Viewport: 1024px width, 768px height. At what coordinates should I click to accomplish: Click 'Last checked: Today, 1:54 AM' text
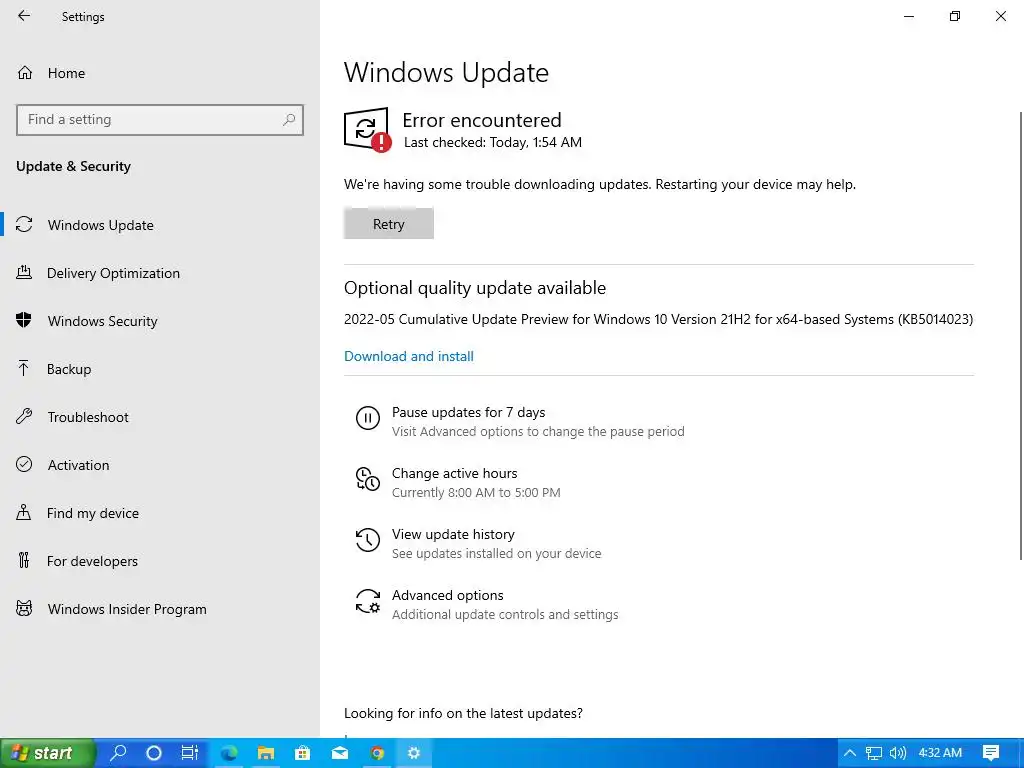click(x=492, y=142)
